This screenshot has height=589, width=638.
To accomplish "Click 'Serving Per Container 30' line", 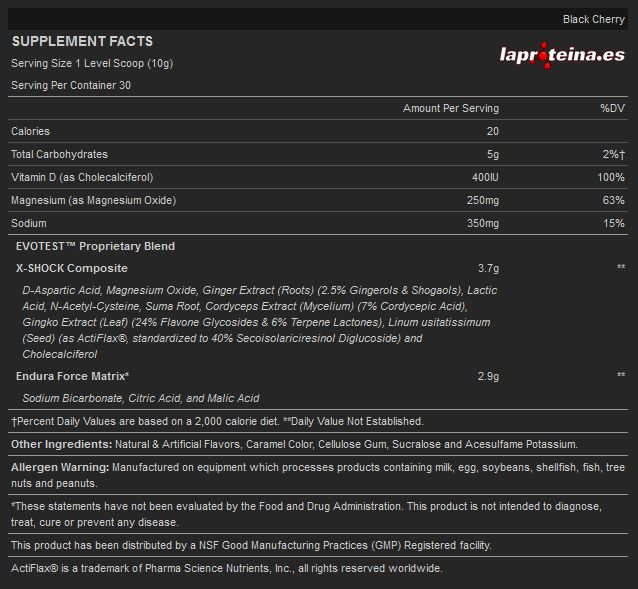I will tap(71, 85).
